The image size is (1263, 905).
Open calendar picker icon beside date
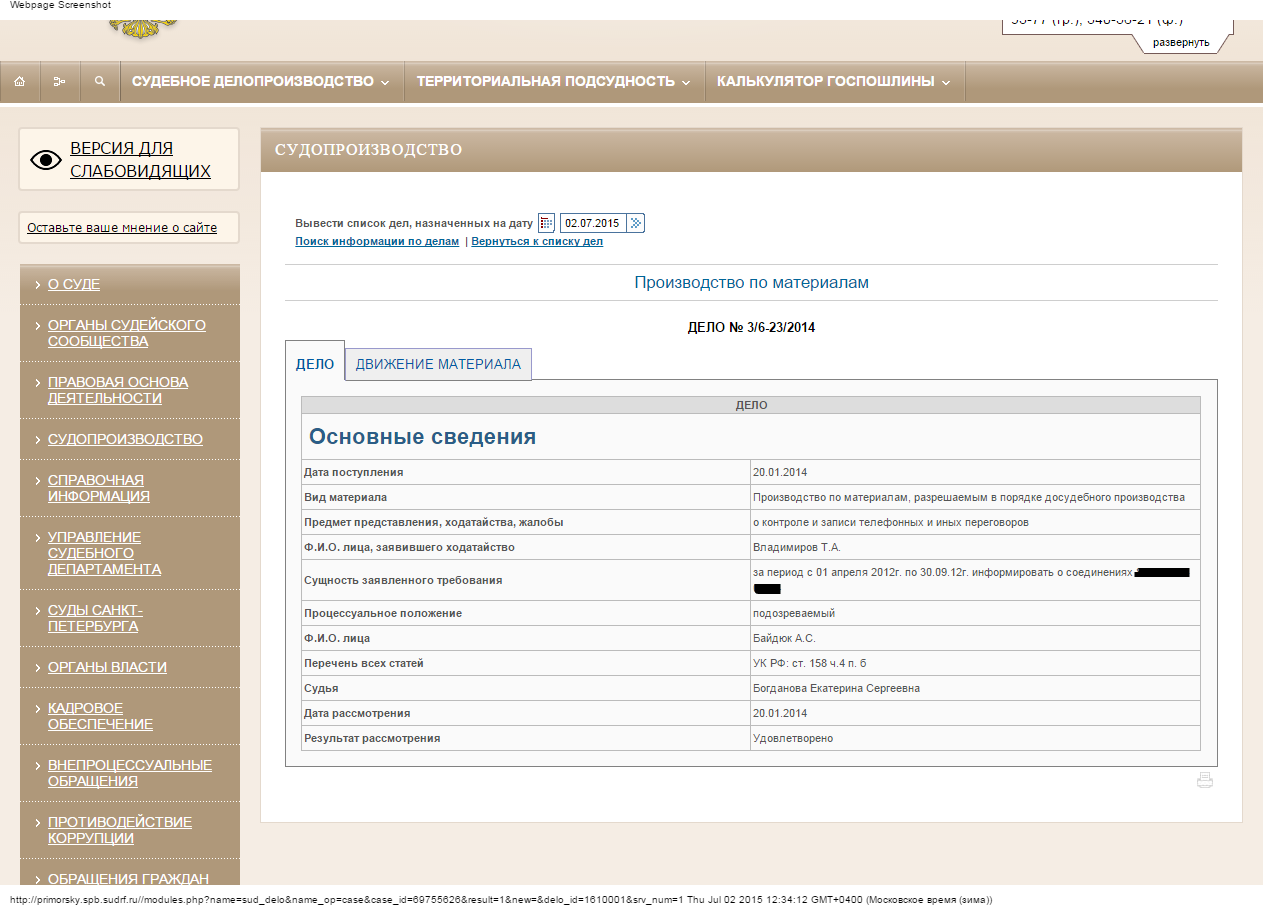point(546,223)
